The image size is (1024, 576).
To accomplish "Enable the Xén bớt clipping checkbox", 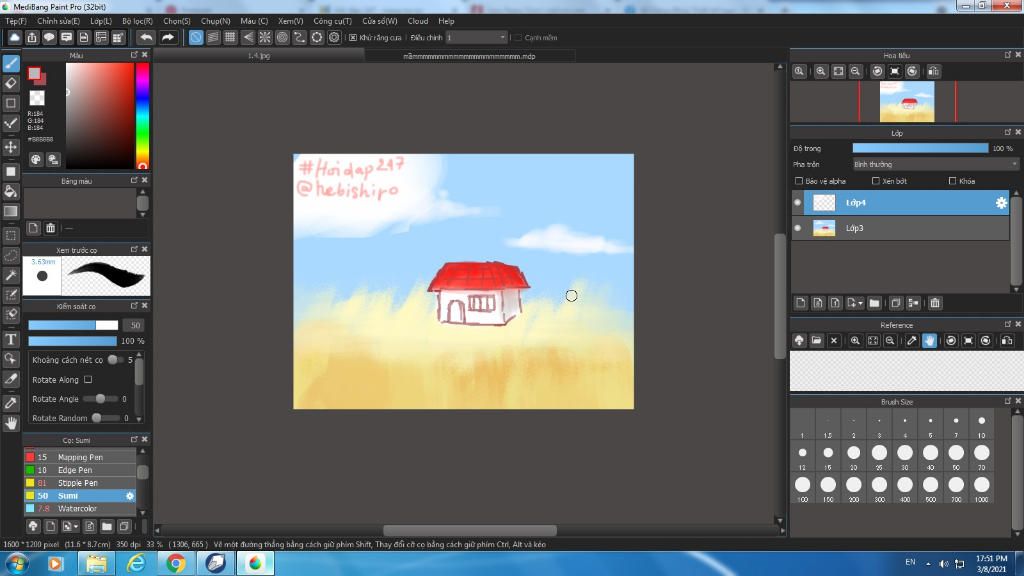I will (876, 181).
